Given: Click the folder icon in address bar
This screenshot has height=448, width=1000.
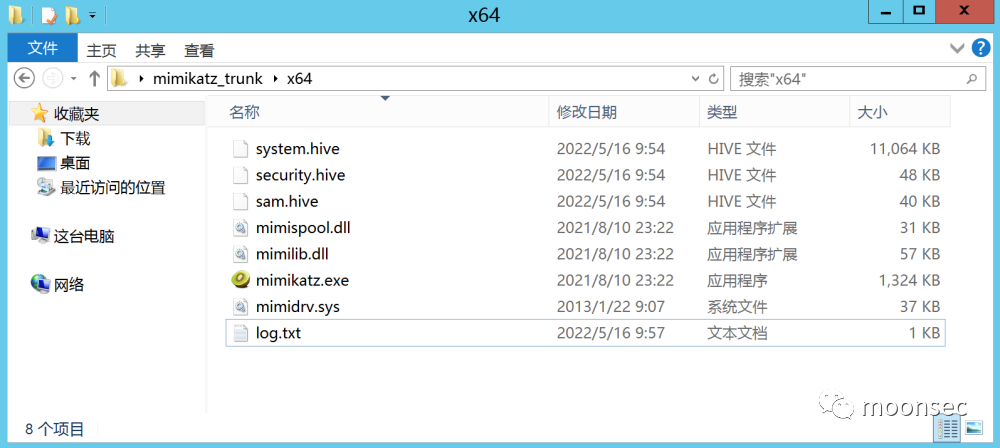Looking at the screenshot, I should tap(119, 78).
